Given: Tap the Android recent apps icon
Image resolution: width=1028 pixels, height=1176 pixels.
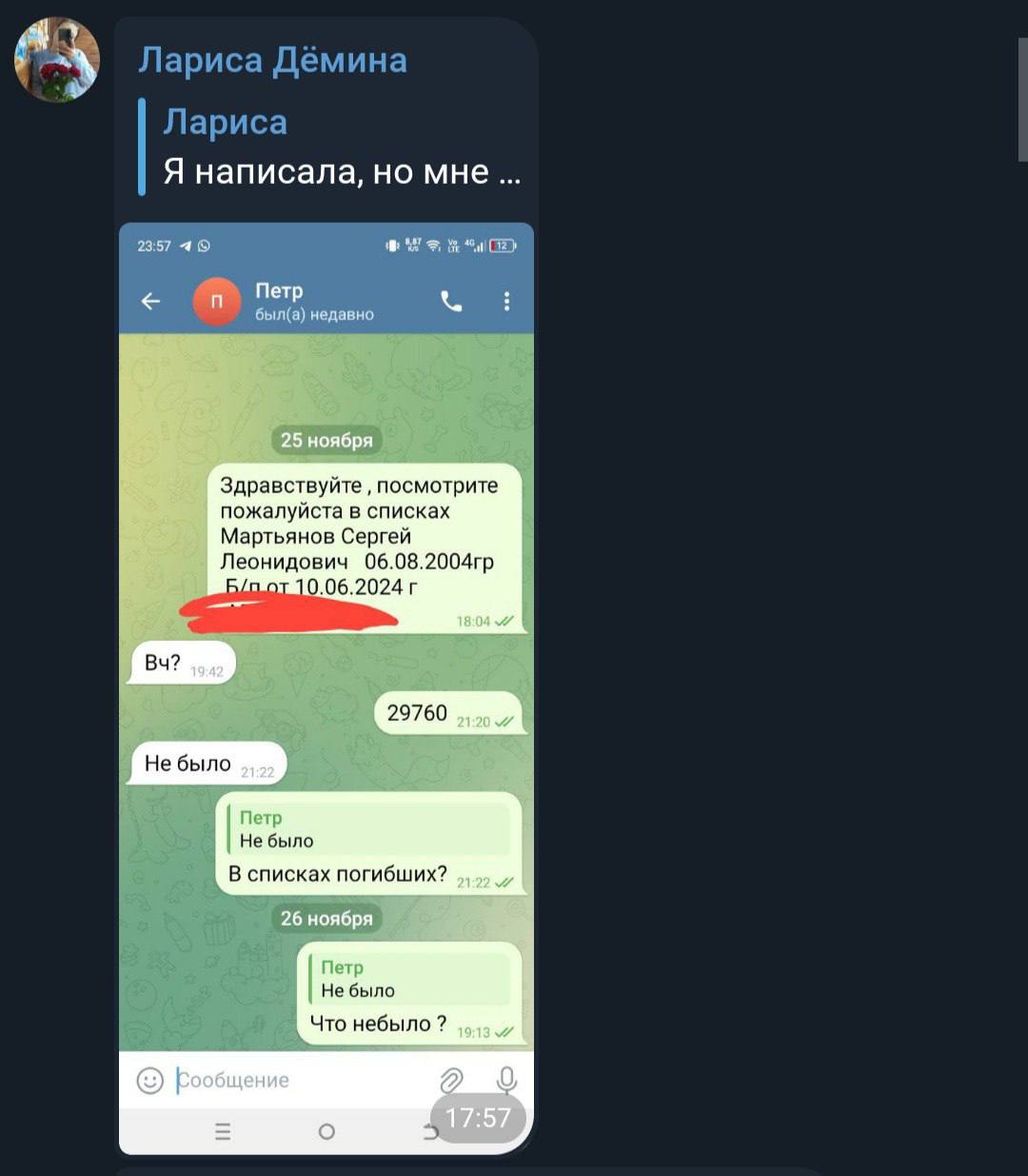Looking at the screenshot, I should [x=223, y=1131].
